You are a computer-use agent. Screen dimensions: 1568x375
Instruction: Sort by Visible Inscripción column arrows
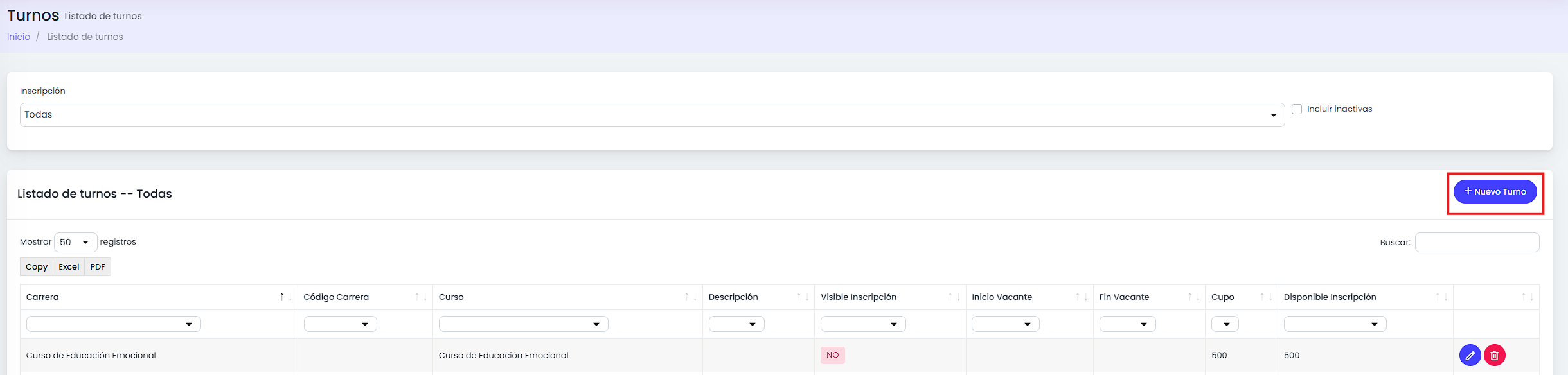pyautogui.click(x=954, y=297)
